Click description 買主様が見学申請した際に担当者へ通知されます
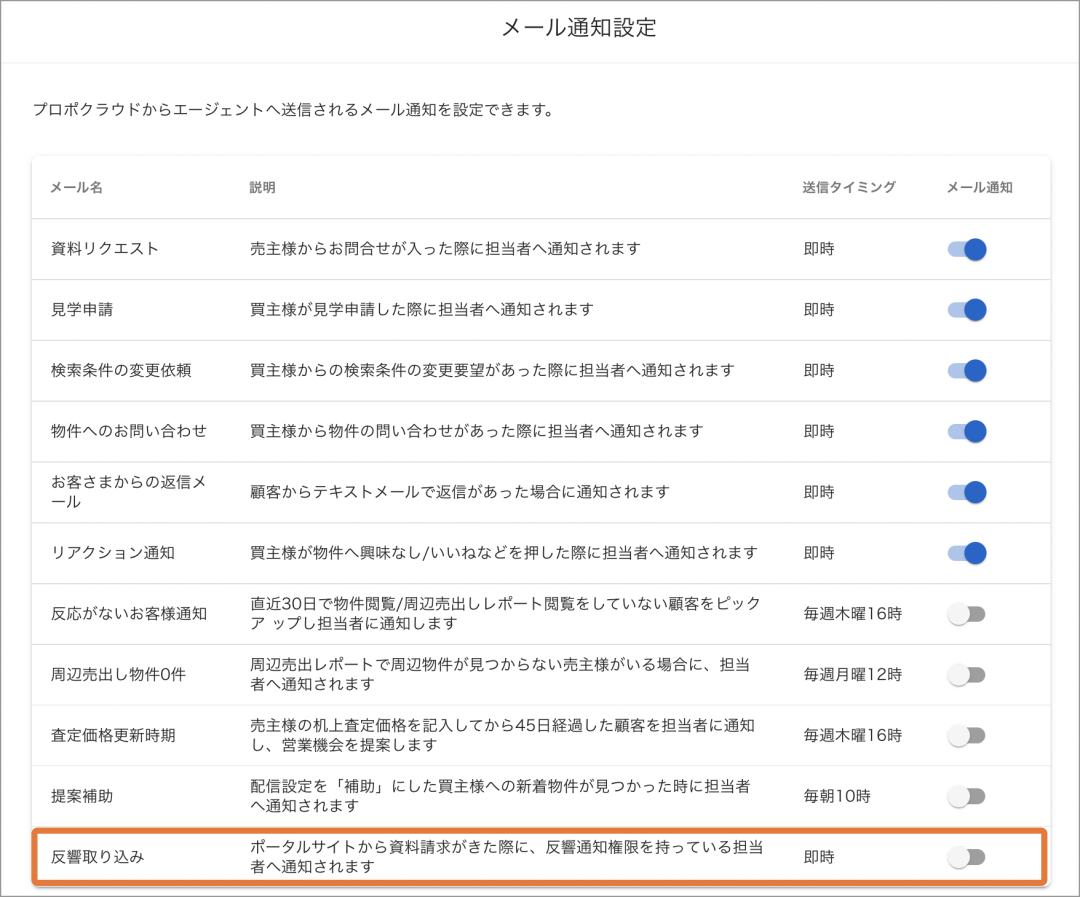Image resolution: width=1080 pixels, height=897 pixels. tap(422, 309)
